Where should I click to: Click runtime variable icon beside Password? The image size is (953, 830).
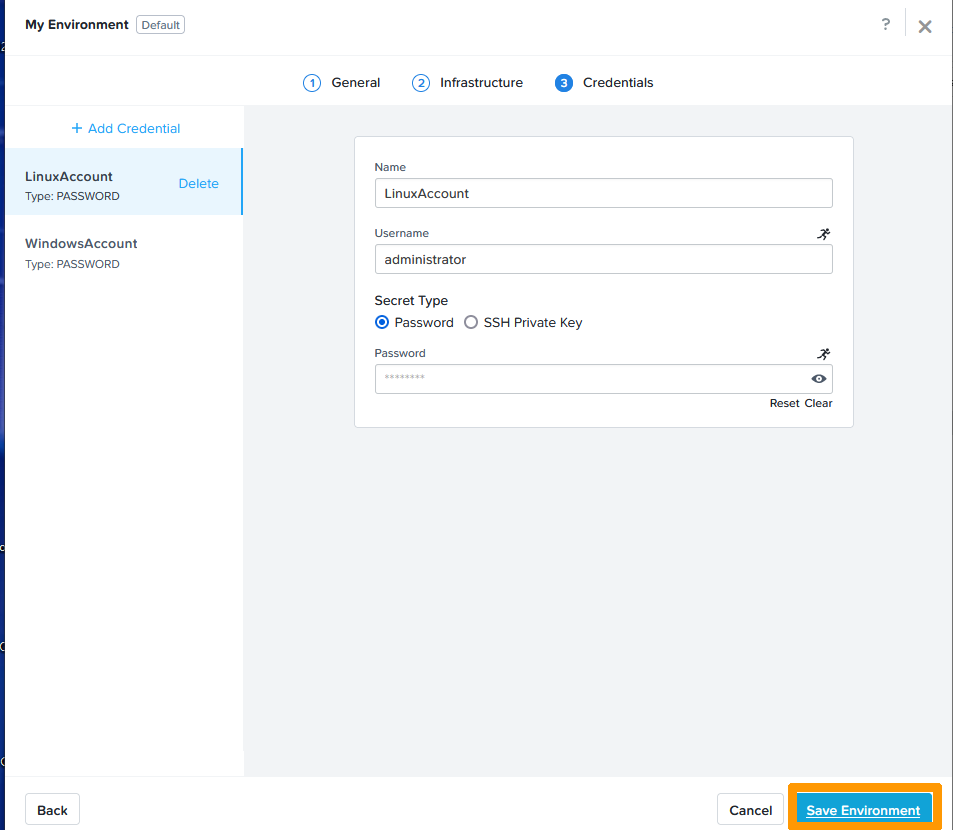tap(823, 353)
